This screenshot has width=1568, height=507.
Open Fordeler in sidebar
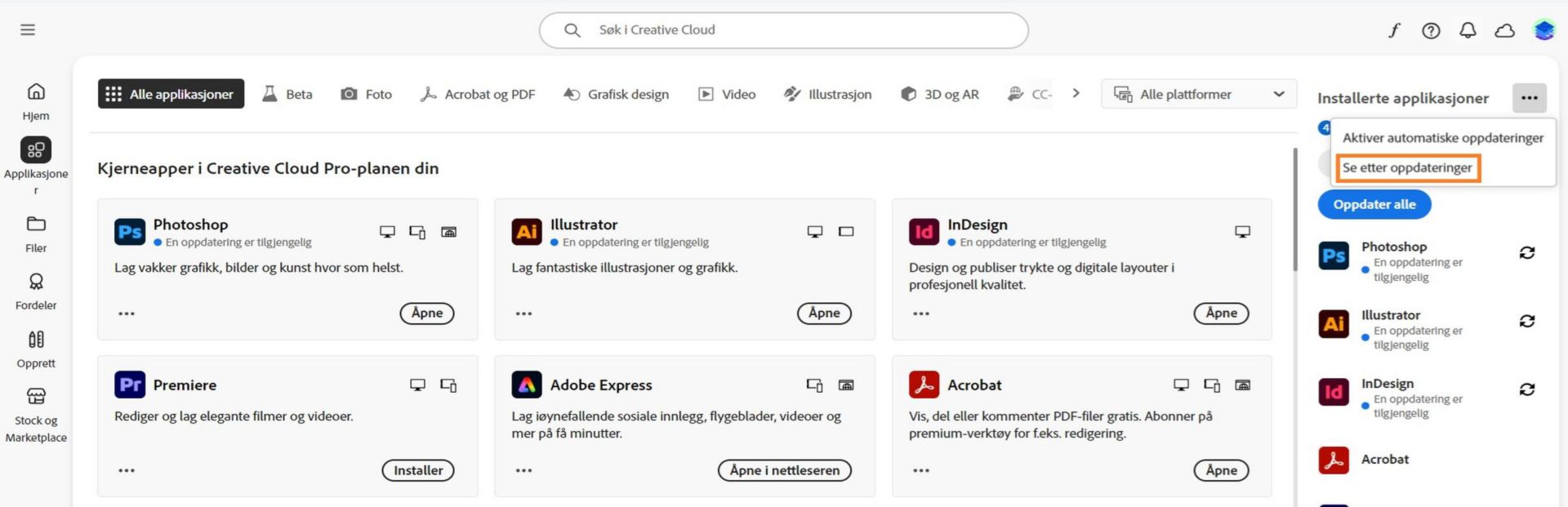pyautogui.click(x=36, y=291)
